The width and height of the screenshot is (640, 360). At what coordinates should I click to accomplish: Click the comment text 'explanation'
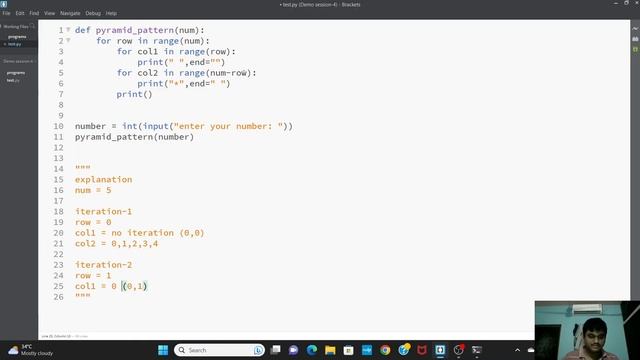[x=103, y=180]
